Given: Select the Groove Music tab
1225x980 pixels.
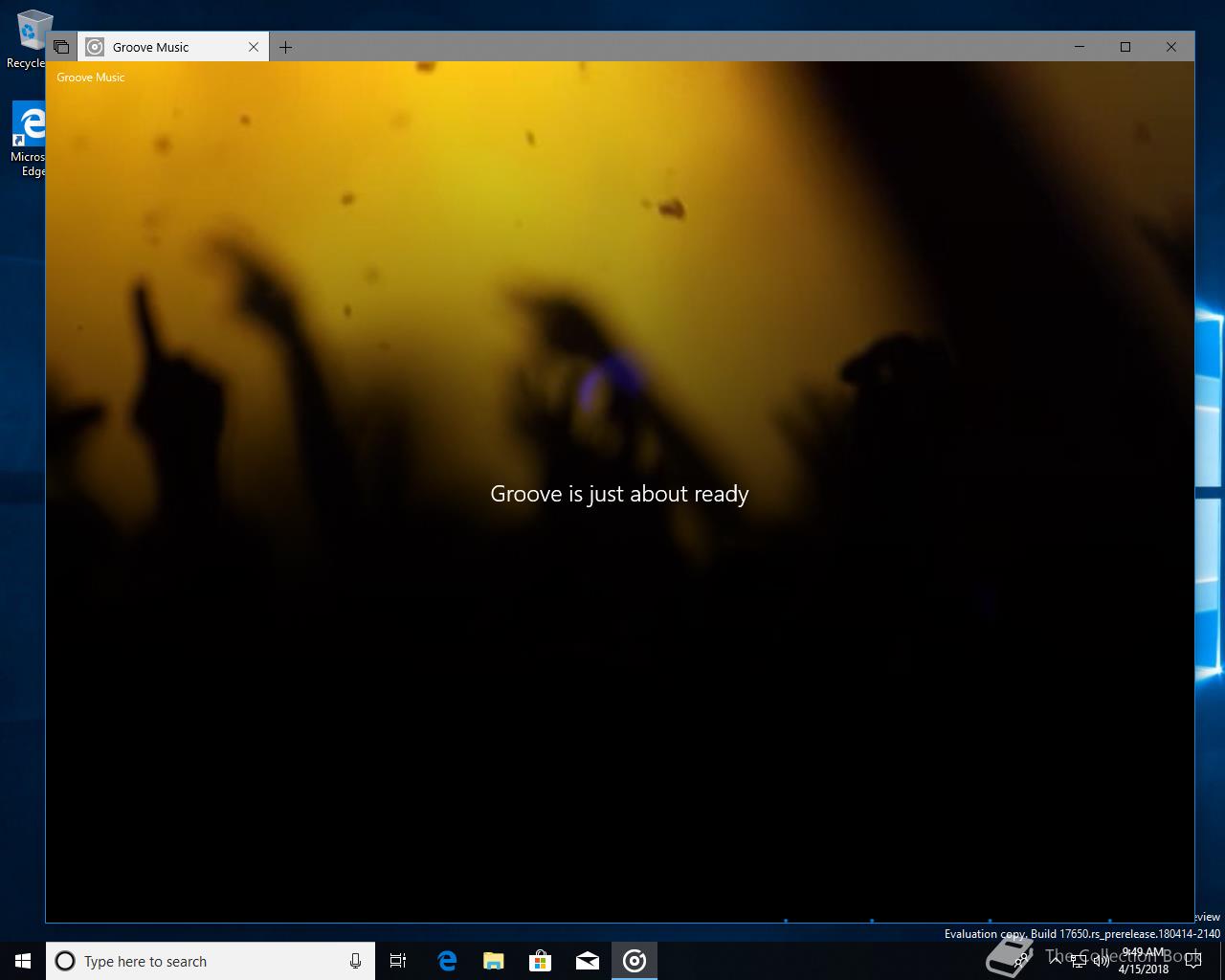Looking at the screenshot, I should [x=172, y=47].
